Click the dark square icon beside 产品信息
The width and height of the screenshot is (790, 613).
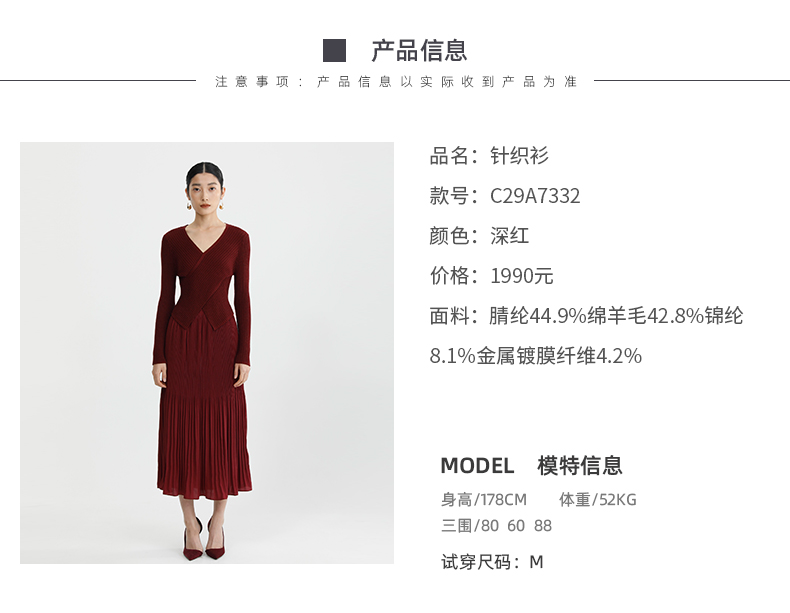coord(335,51)
